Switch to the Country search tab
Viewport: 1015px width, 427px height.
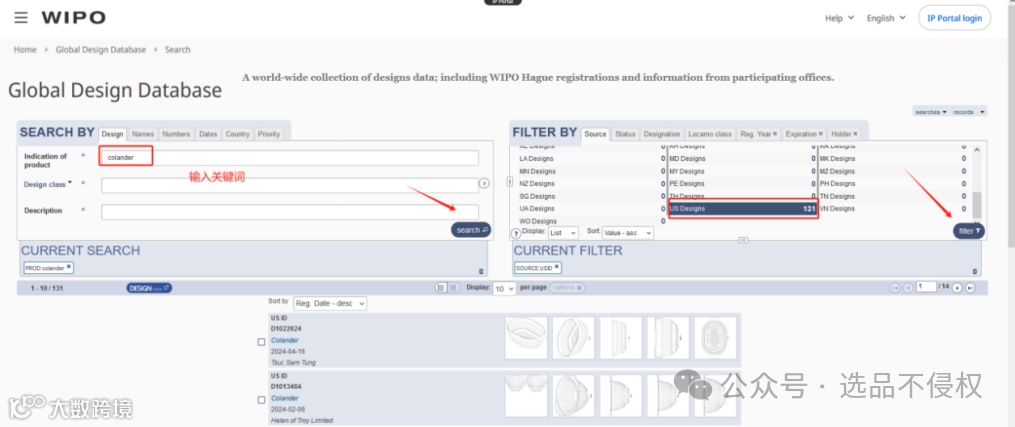coord(238,134)
